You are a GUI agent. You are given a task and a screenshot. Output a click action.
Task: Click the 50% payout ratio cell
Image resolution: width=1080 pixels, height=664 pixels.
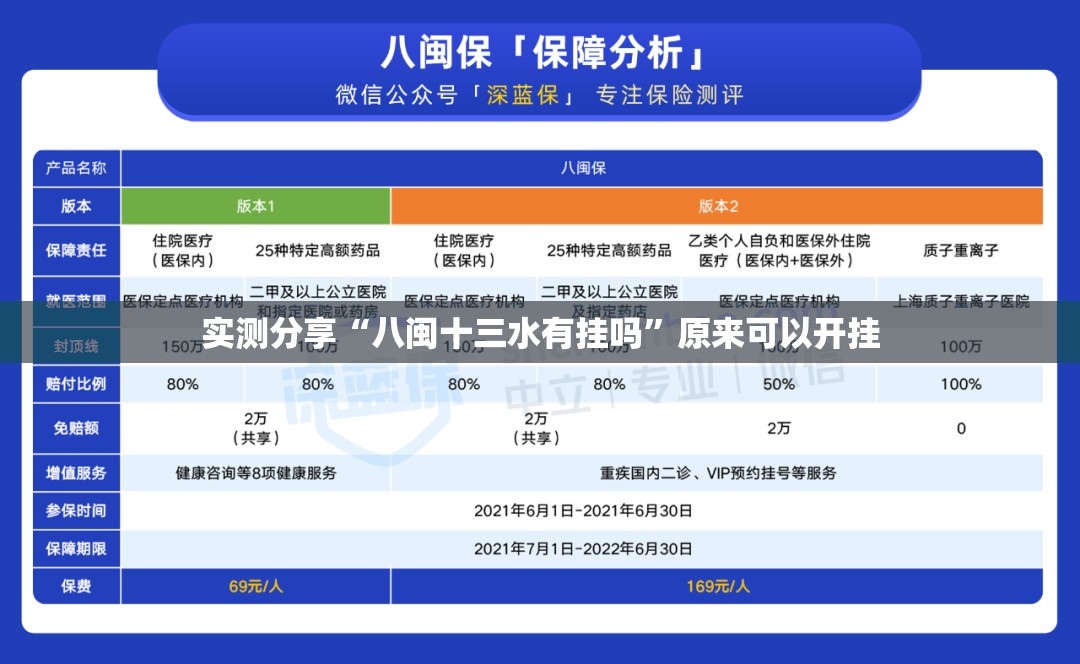click(x=779, y=384)
